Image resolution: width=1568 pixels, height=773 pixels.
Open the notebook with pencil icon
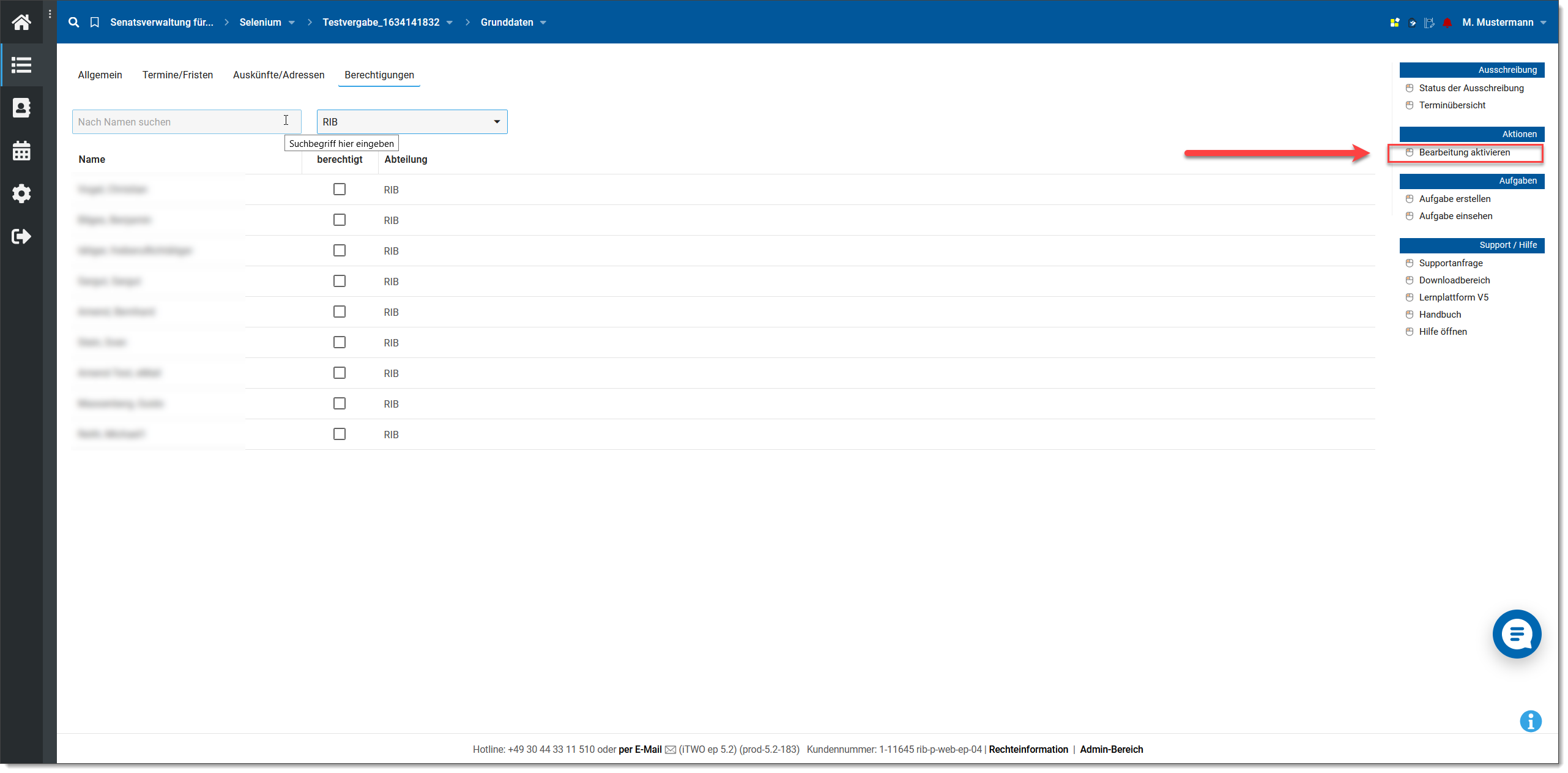click(x=1429, y=23)
